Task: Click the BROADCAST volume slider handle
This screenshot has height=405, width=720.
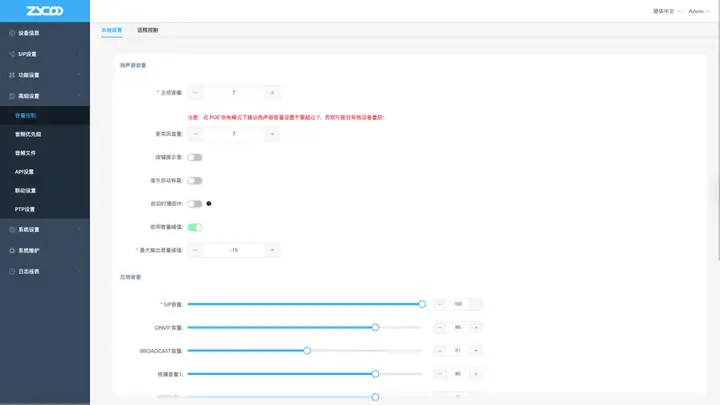Action: pyautogui.click(x=307, y=351)
